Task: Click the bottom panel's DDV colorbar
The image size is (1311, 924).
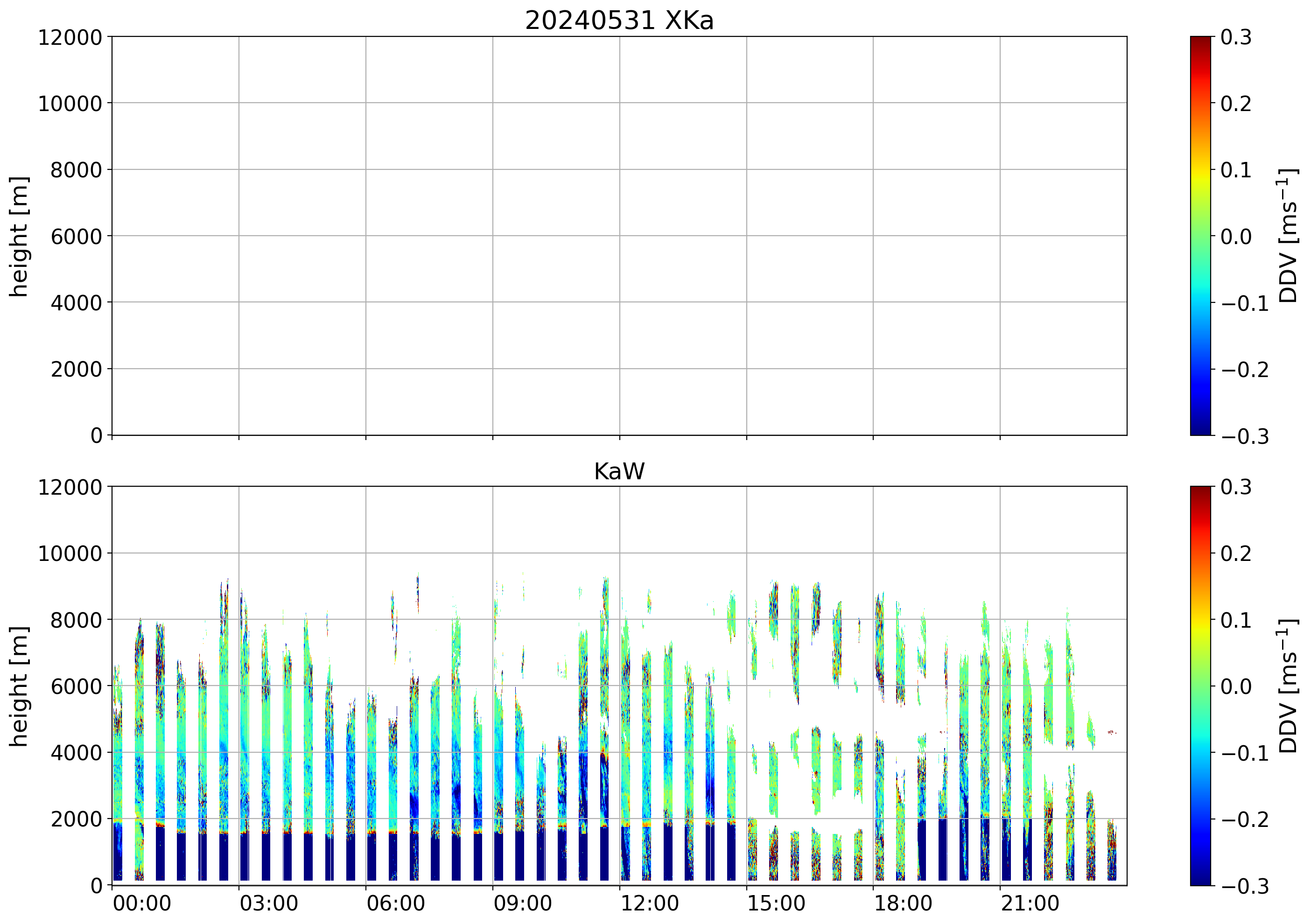Action: pyautogui.click(x=1200, y=686)
